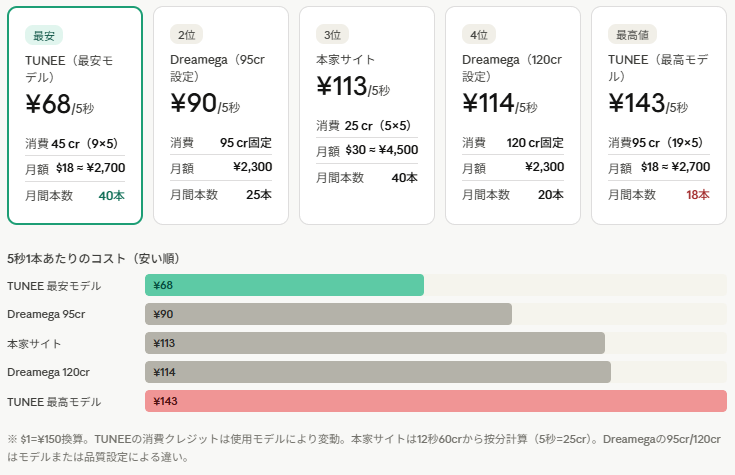The width and height of the screenshot is (735, 475).
Task: Click the ¥90 Dreamega 95cr bar
Action: pyautogui.click(x=328, y=315)
